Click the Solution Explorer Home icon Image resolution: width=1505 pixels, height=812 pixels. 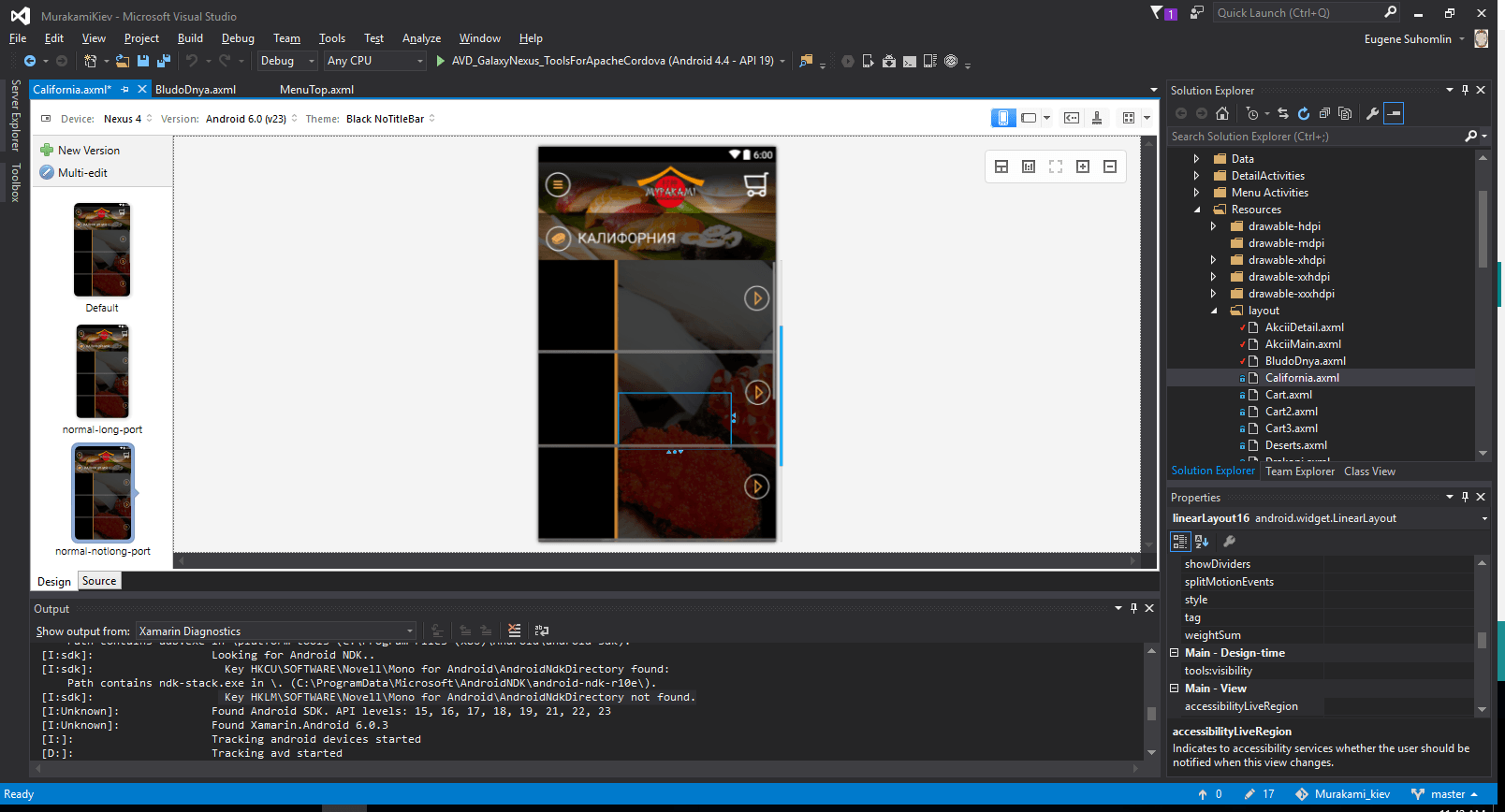pyautogui.click(x=1222, y=113)
